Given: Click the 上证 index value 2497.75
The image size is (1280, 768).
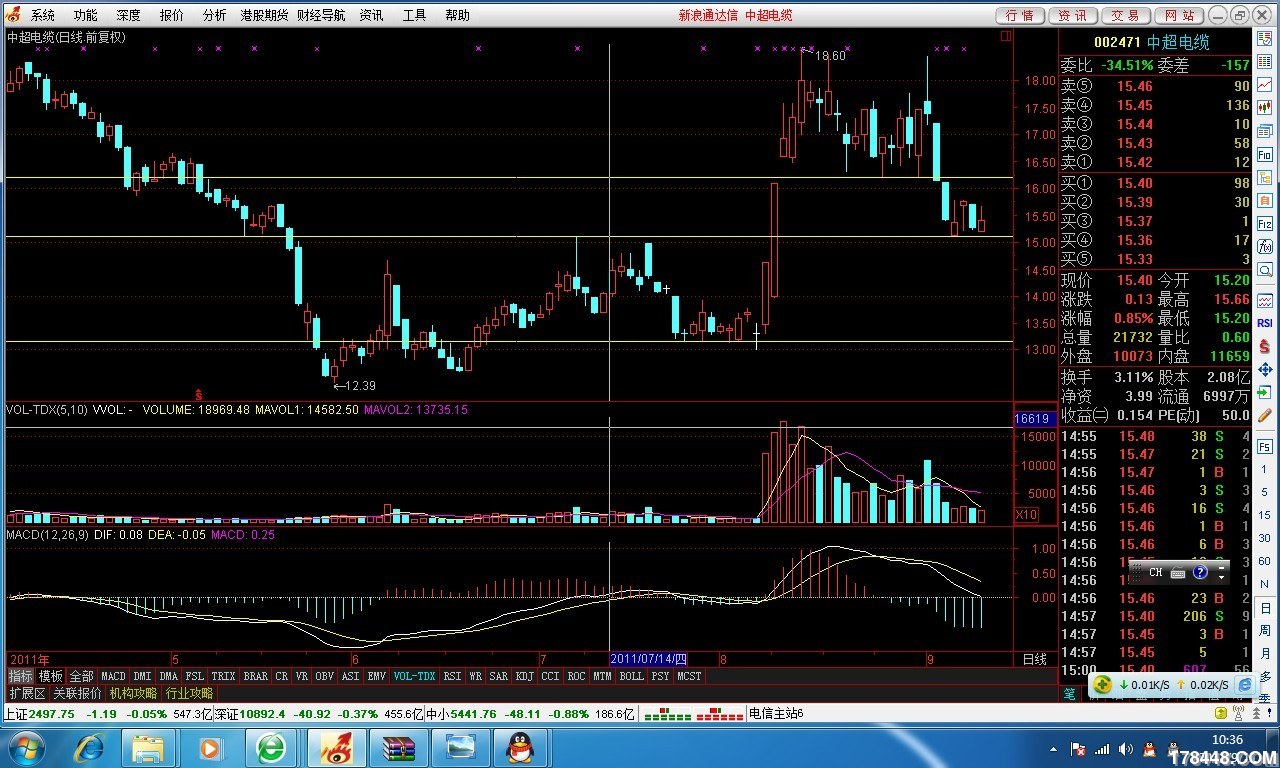Looking at the screenshot, I should 53,714.
